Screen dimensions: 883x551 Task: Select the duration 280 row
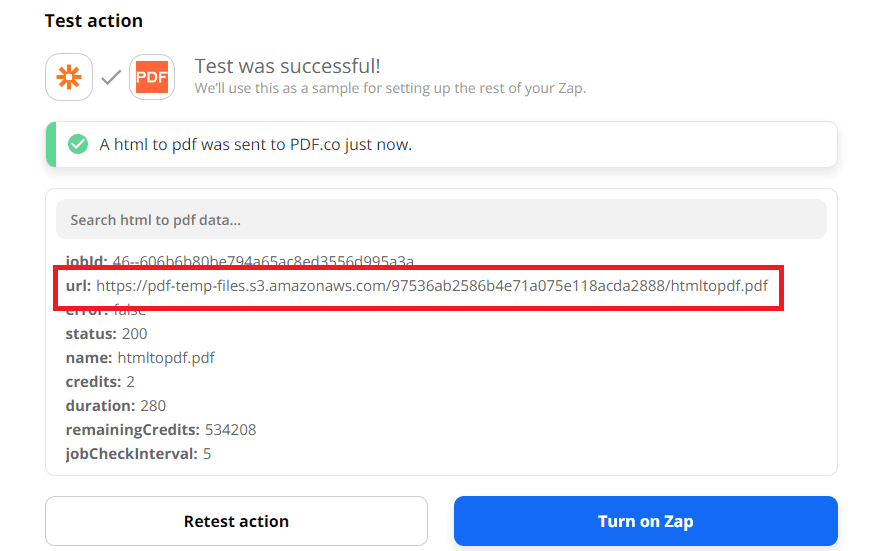(x=116, y=406)
